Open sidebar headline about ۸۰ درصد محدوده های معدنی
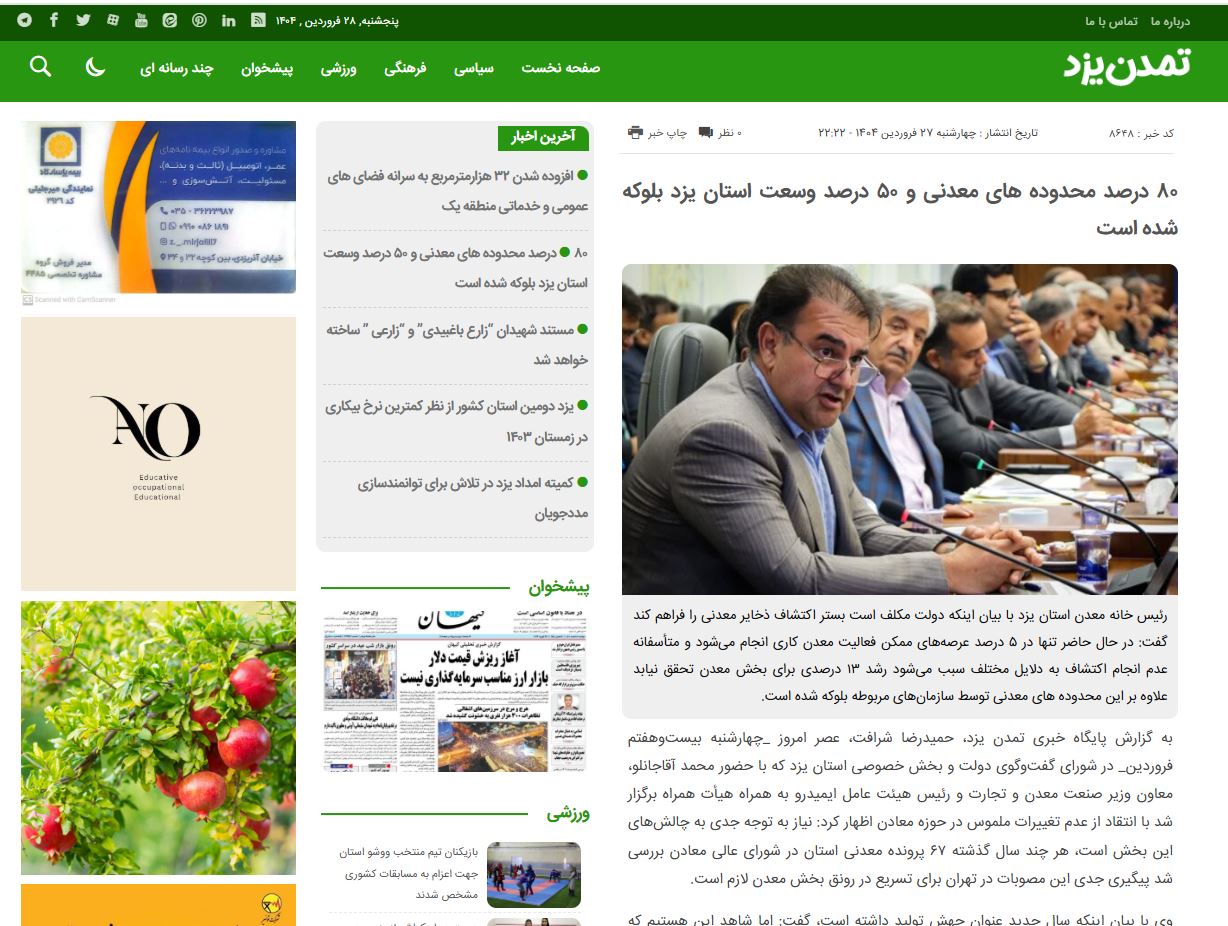 (x=456, y=268)
